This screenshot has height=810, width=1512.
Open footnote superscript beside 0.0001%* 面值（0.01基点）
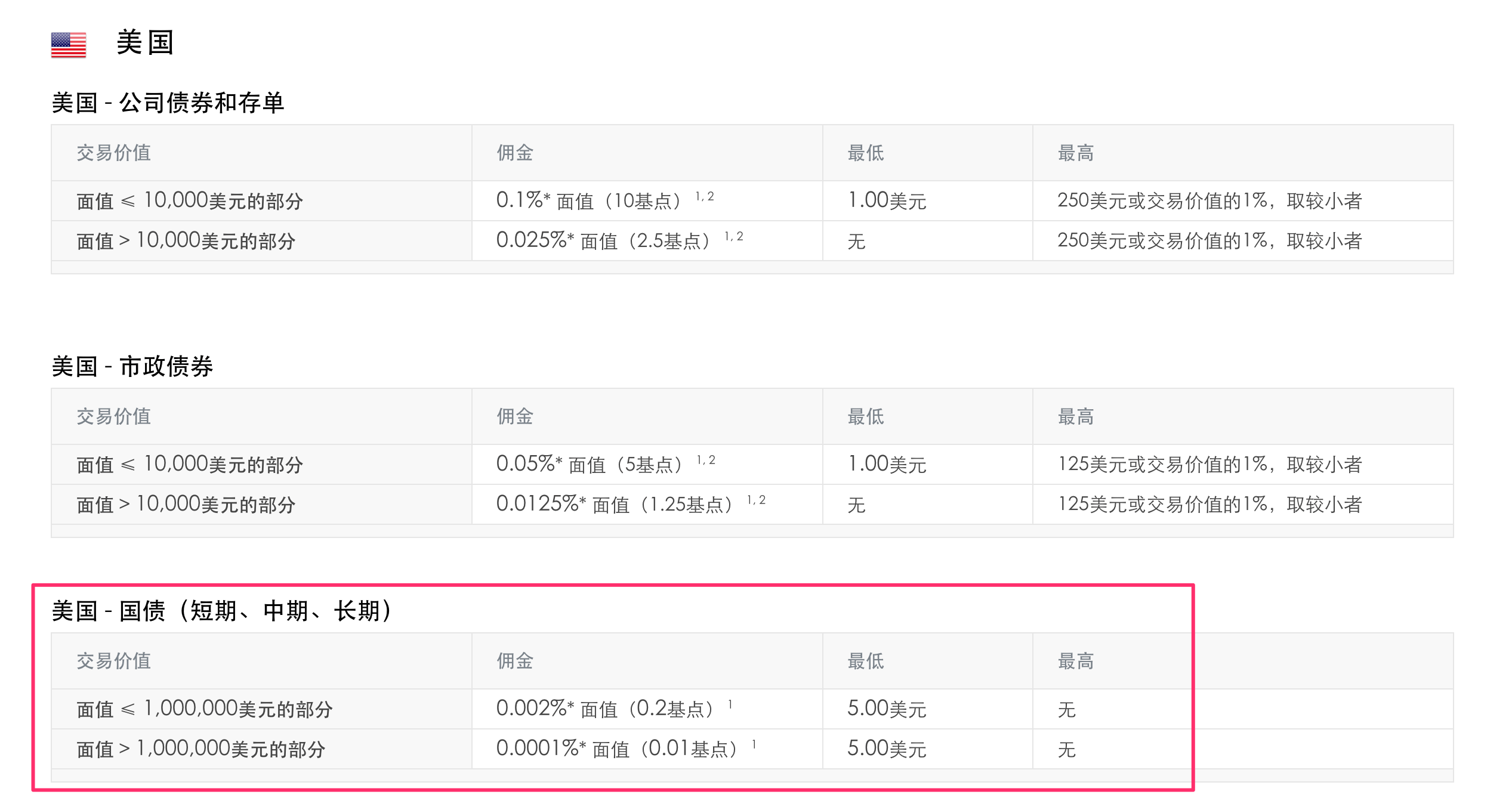pyautogui.click(x=754, y=744)
